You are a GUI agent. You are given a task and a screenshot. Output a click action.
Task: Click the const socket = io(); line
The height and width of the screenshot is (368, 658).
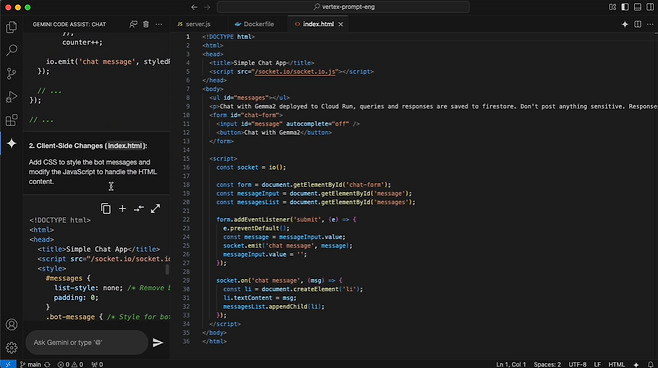tap(251, 167)
